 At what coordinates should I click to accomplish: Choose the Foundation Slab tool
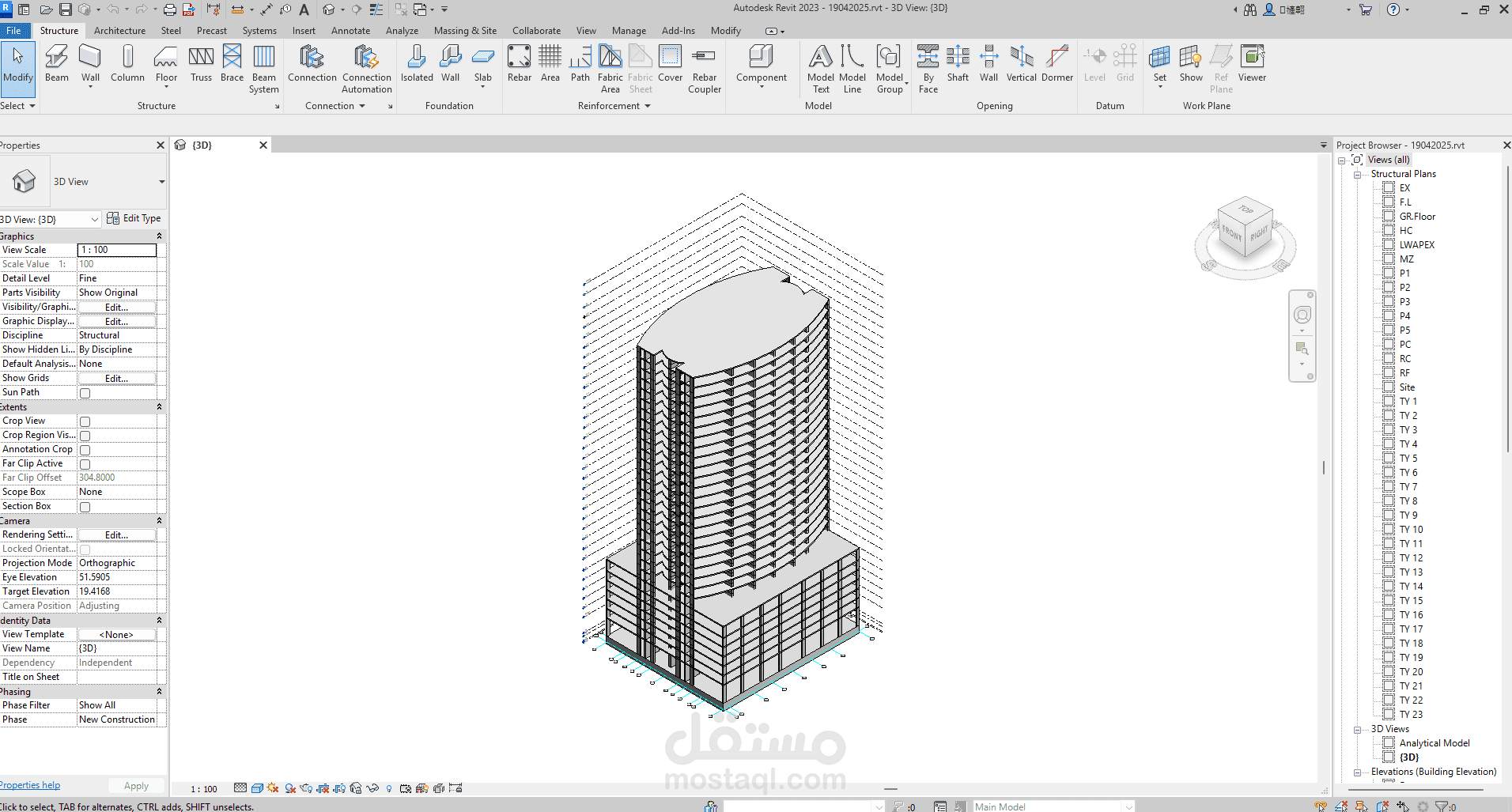(482, 63)
